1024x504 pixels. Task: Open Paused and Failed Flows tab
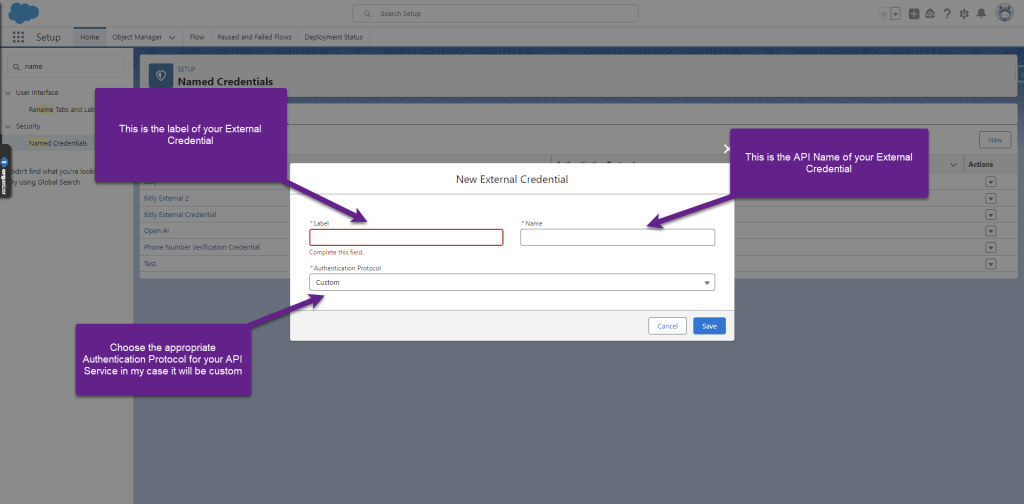click(x=254, y=37)
